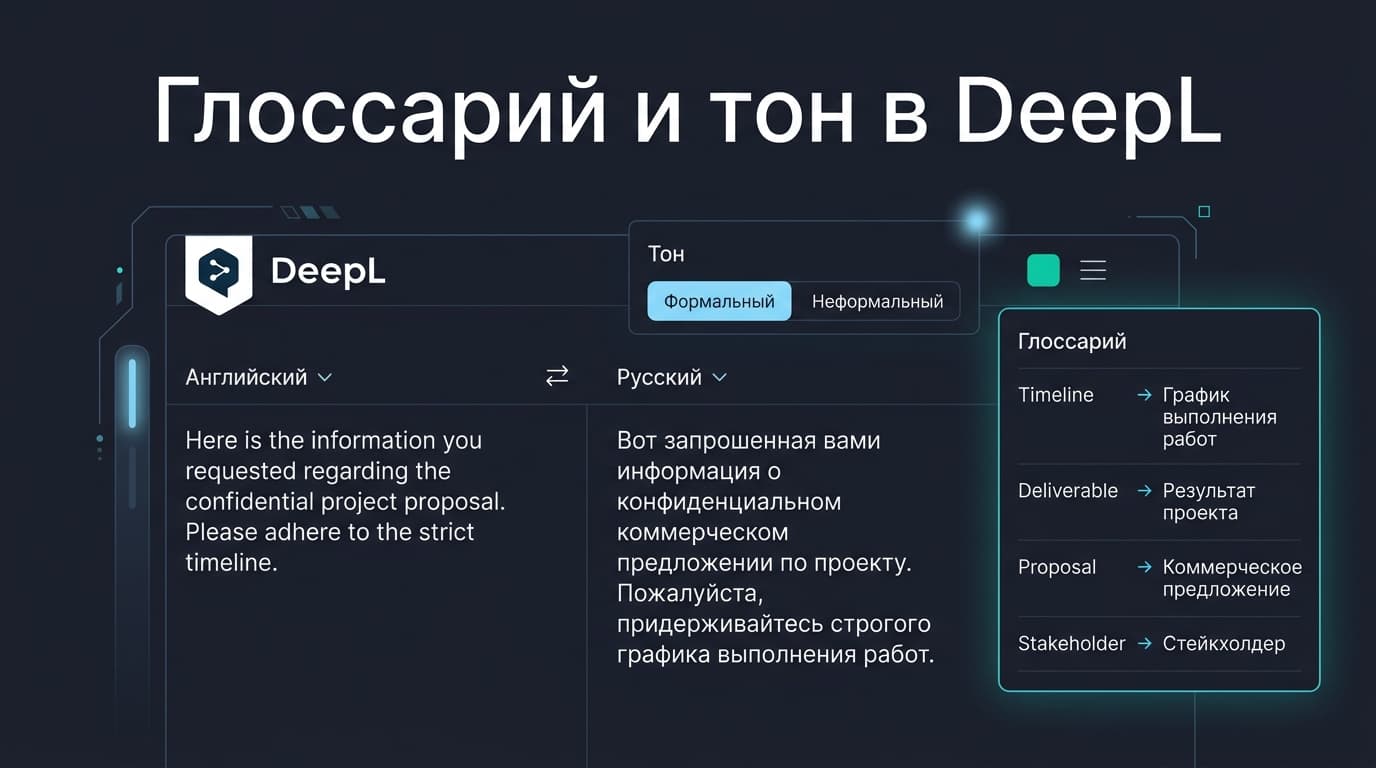
Task: Click the Timeline glossary term
Action: 1056,395
